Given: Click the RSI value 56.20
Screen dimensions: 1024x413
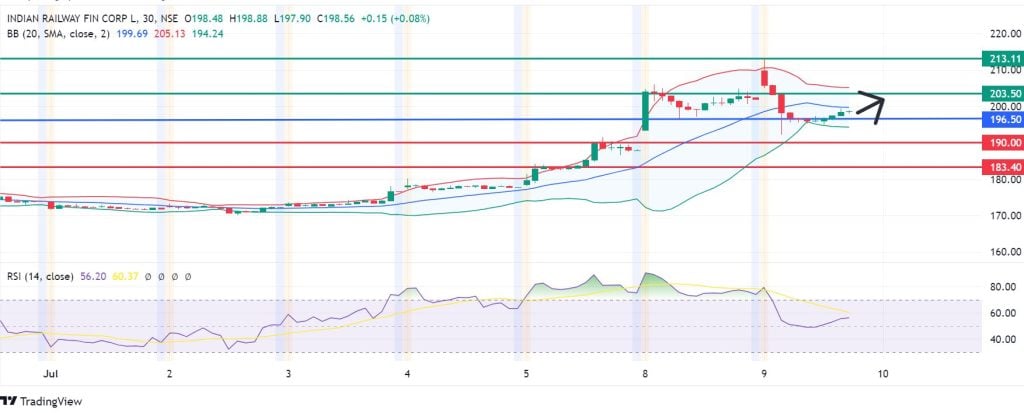Looking at the screenshot, I should pos(93,276).
